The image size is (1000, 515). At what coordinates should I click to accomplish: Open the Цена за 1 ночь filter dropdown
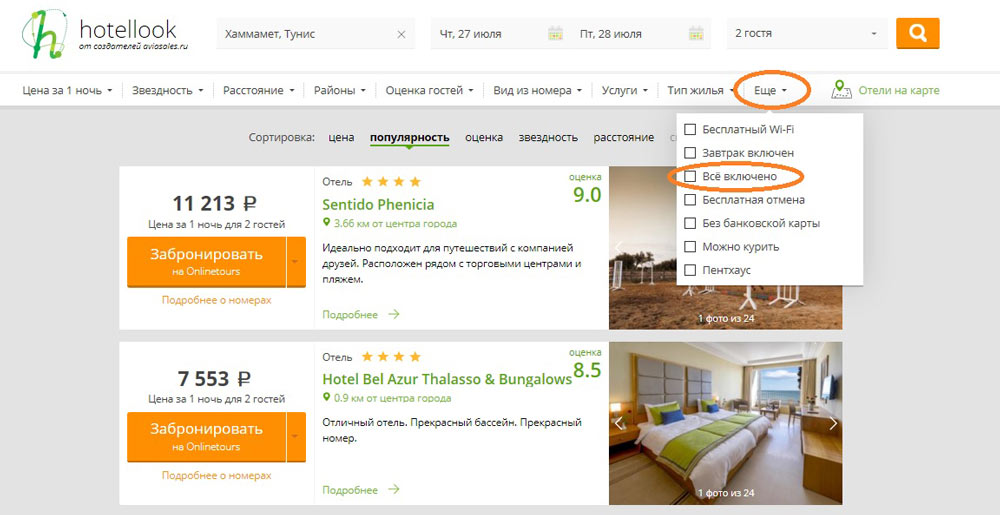67,91
